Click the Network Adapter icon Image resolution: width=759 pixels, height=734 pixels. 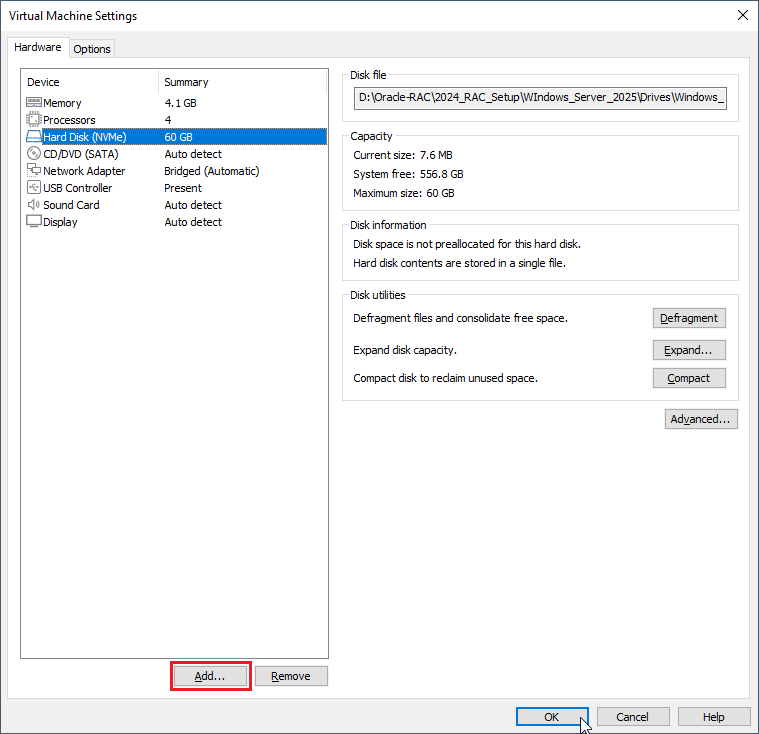pyautogui.click(x=34, y=171)
